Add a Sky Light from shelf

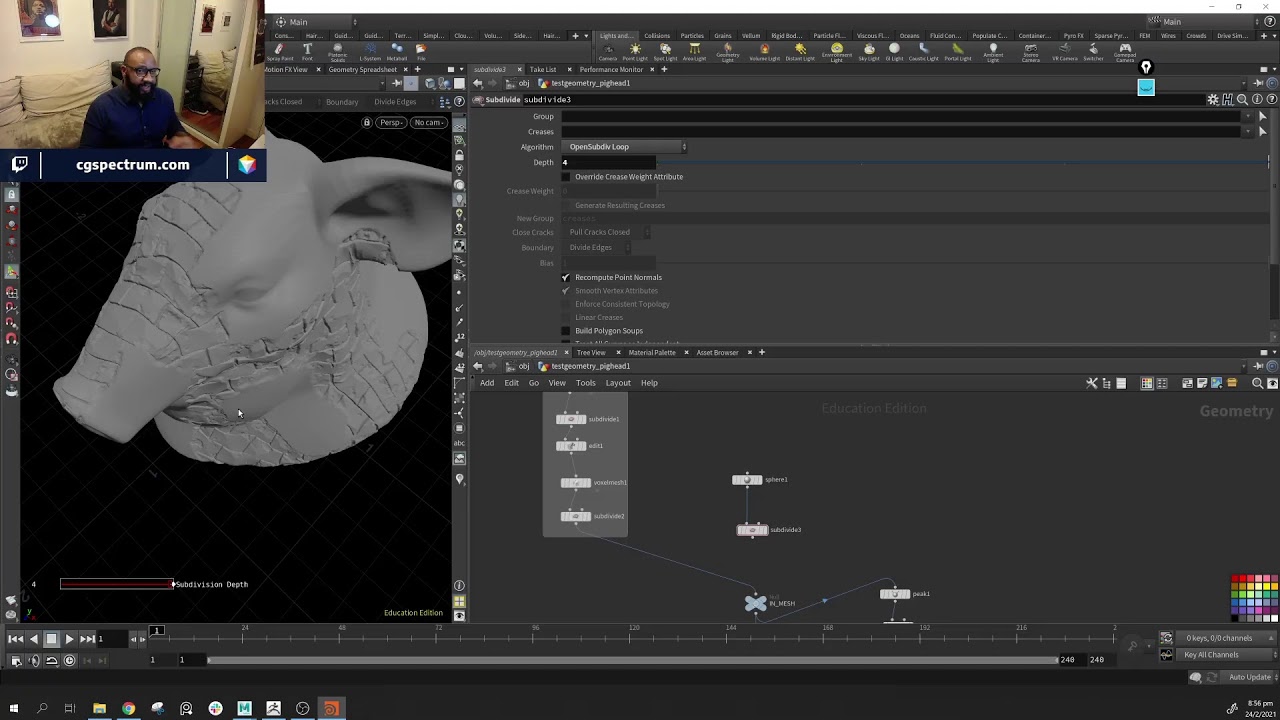869,52
